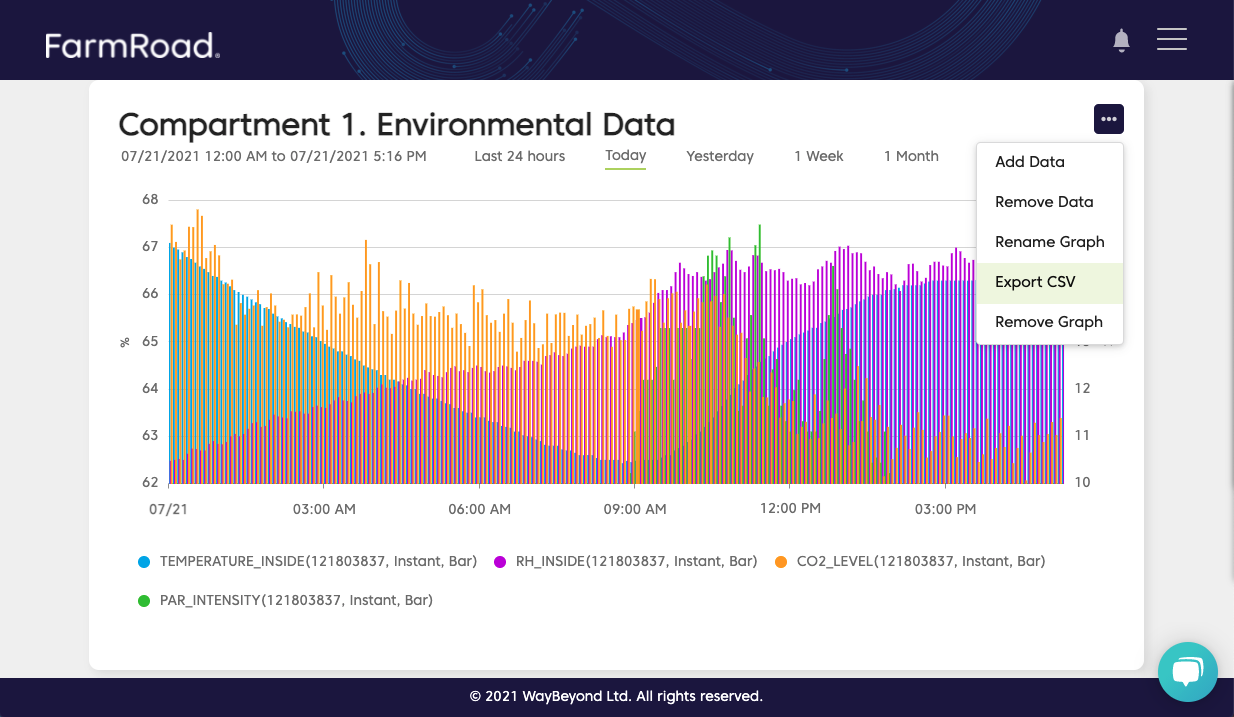Click the 09:00 AM axis label

(634, 509)
